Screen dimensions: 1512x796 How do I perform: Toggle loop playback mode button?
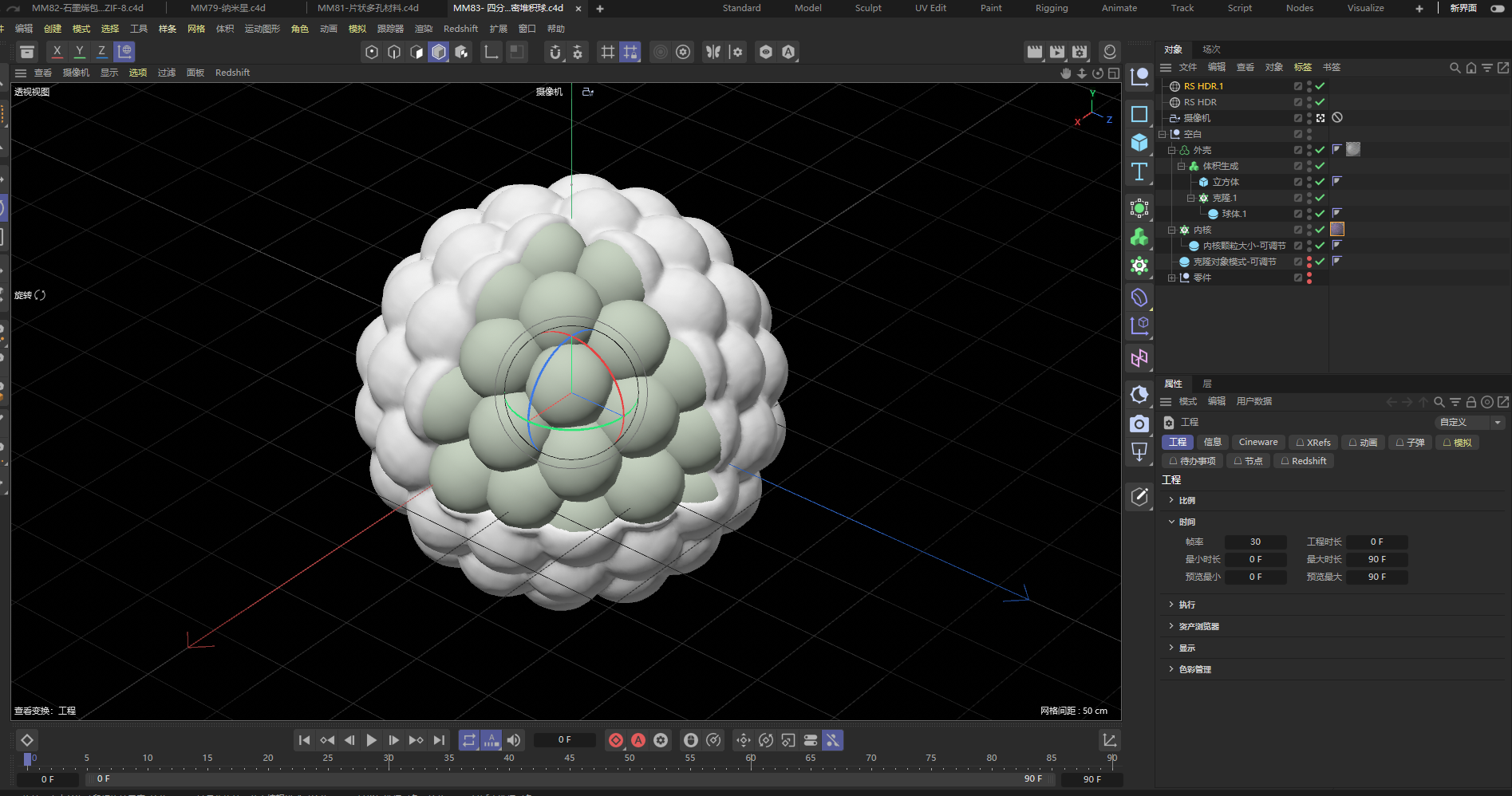coord(469,740)
